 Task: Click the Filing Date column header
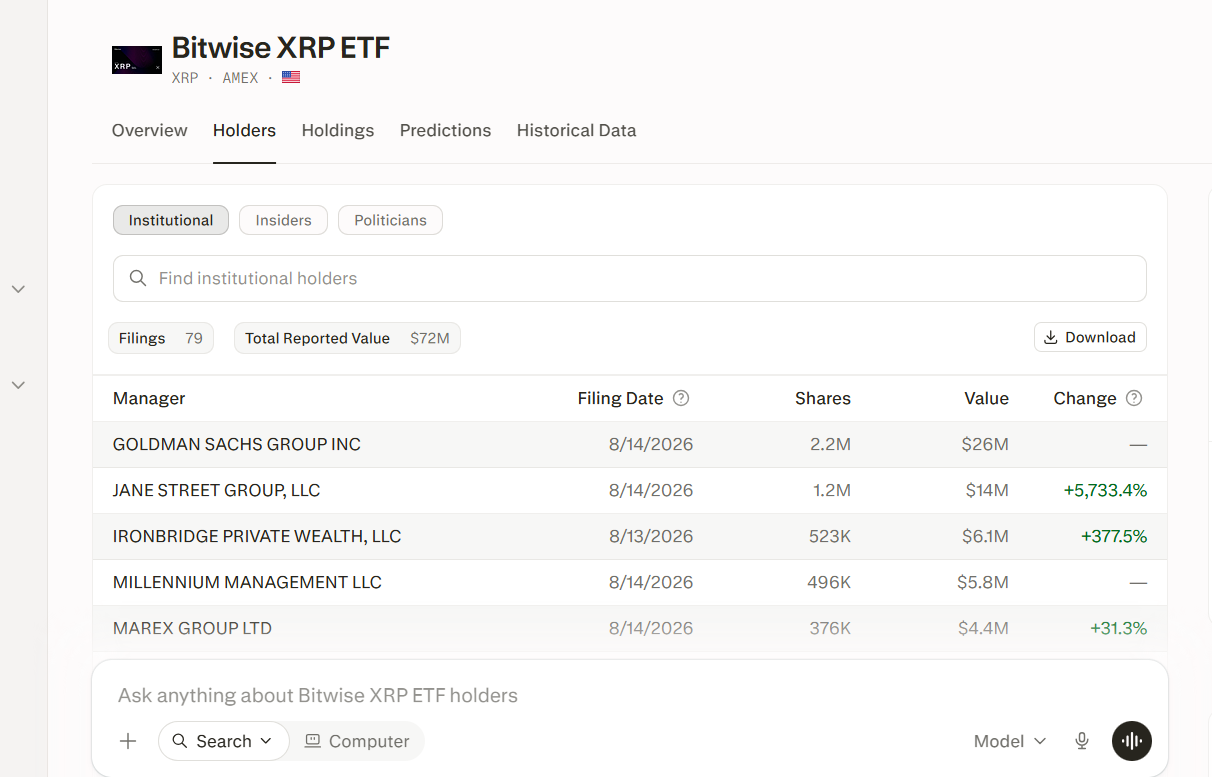[620, 398]
